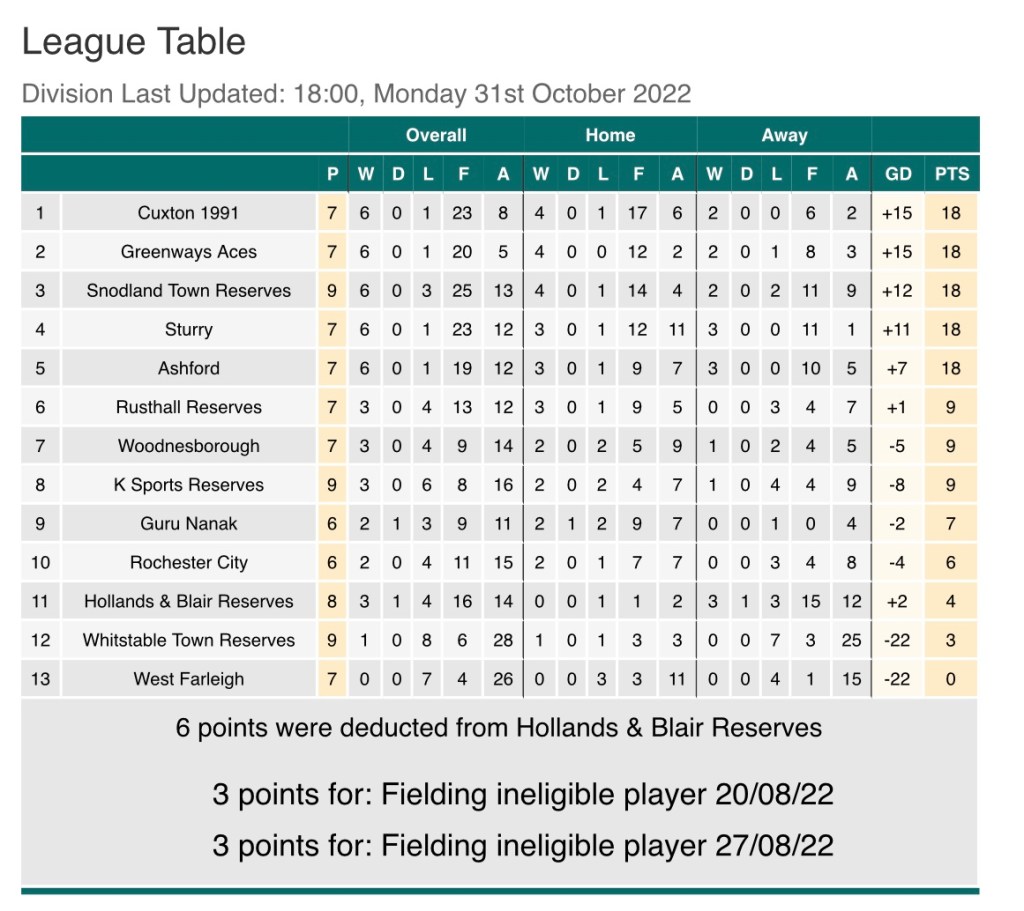Select Rochester City in the table

[188, 563]
